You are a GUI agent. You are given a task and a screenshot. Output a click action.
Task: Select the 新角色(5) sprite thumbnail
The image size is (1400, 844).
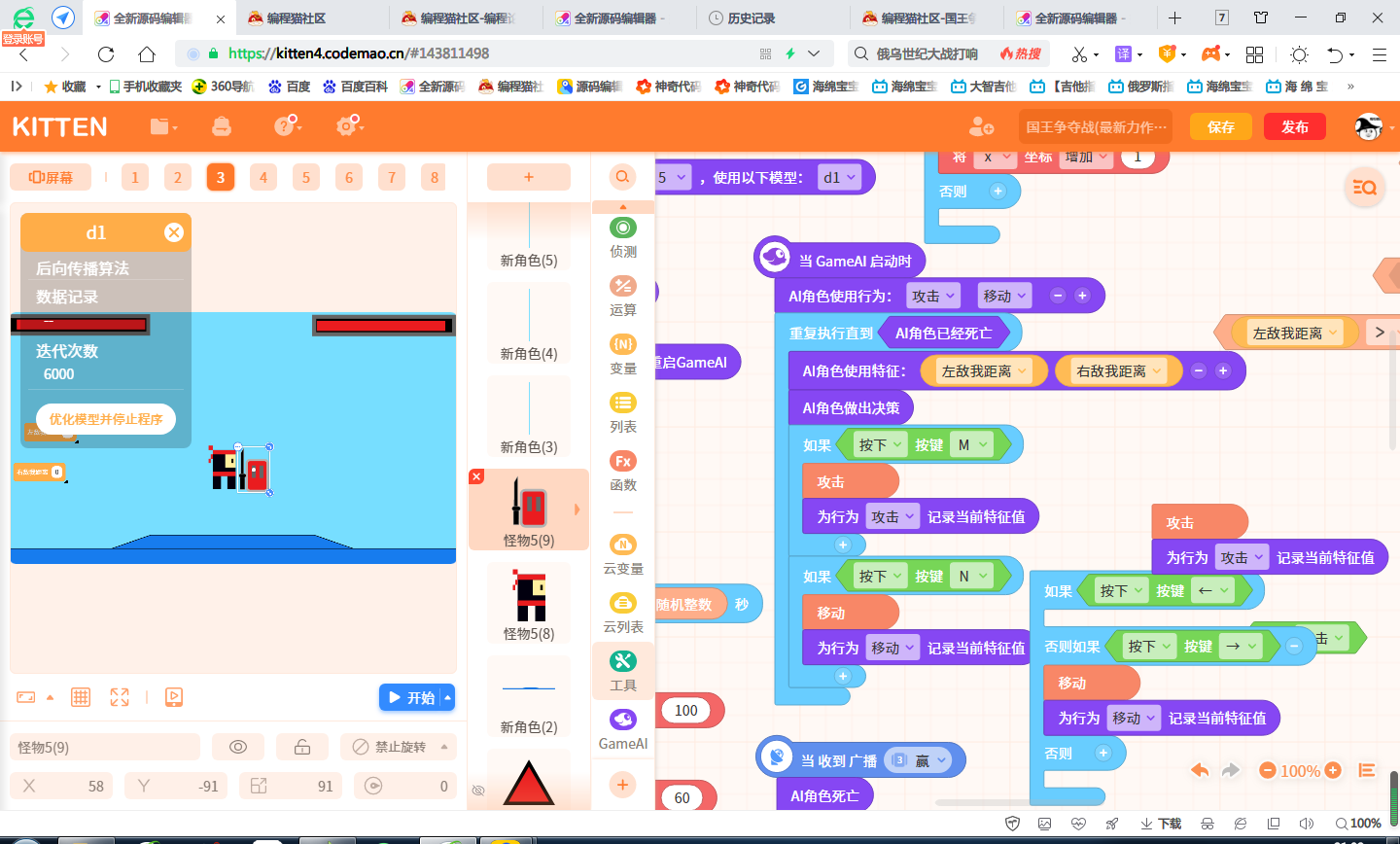[529, 235]
